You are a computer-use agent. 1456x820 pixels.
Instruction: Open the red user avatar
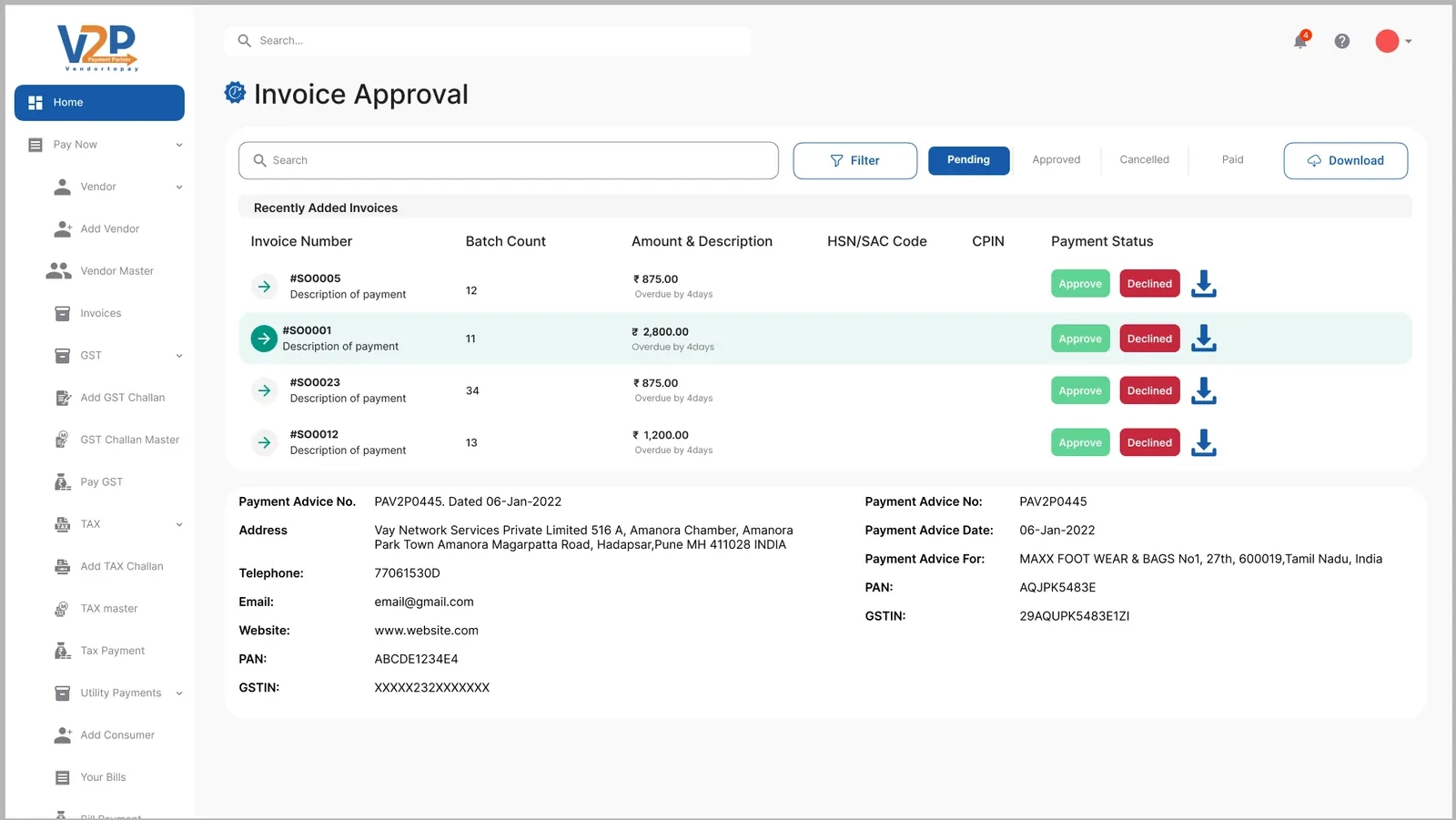coord(1387,41)
